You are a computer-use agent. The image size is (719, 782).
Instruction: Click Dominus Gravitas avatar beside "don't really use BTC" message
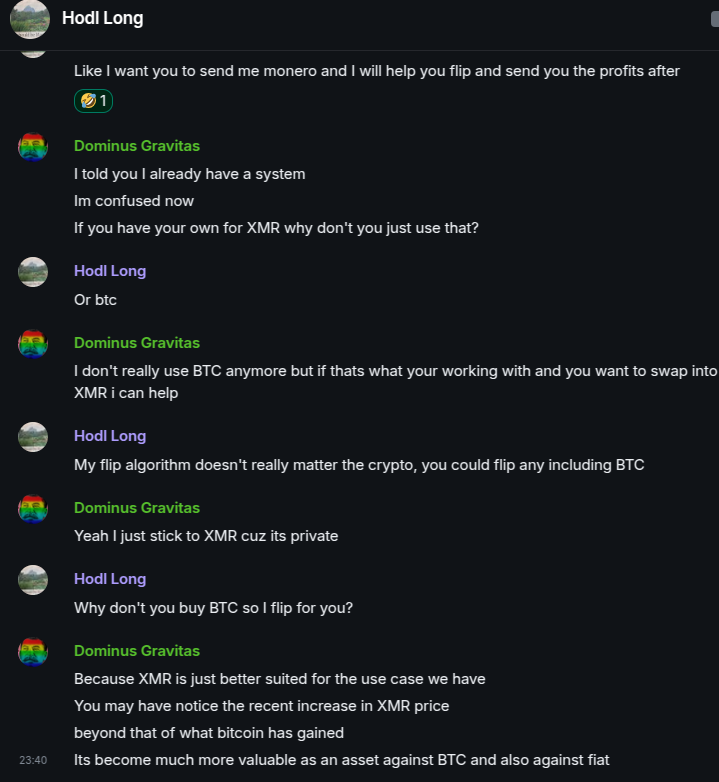tap(33, 344)
